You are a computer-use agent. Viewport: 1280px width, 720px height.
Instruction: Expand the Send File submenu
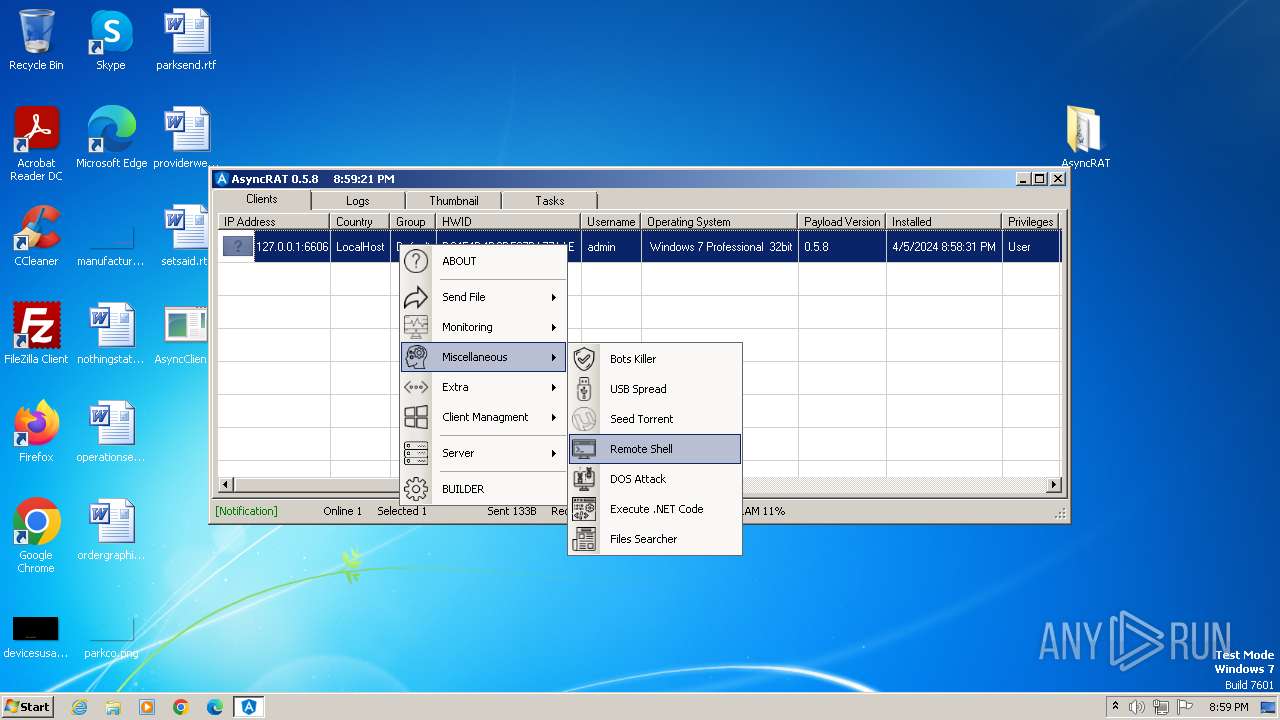pyautogui.click(x=483, y=297)
